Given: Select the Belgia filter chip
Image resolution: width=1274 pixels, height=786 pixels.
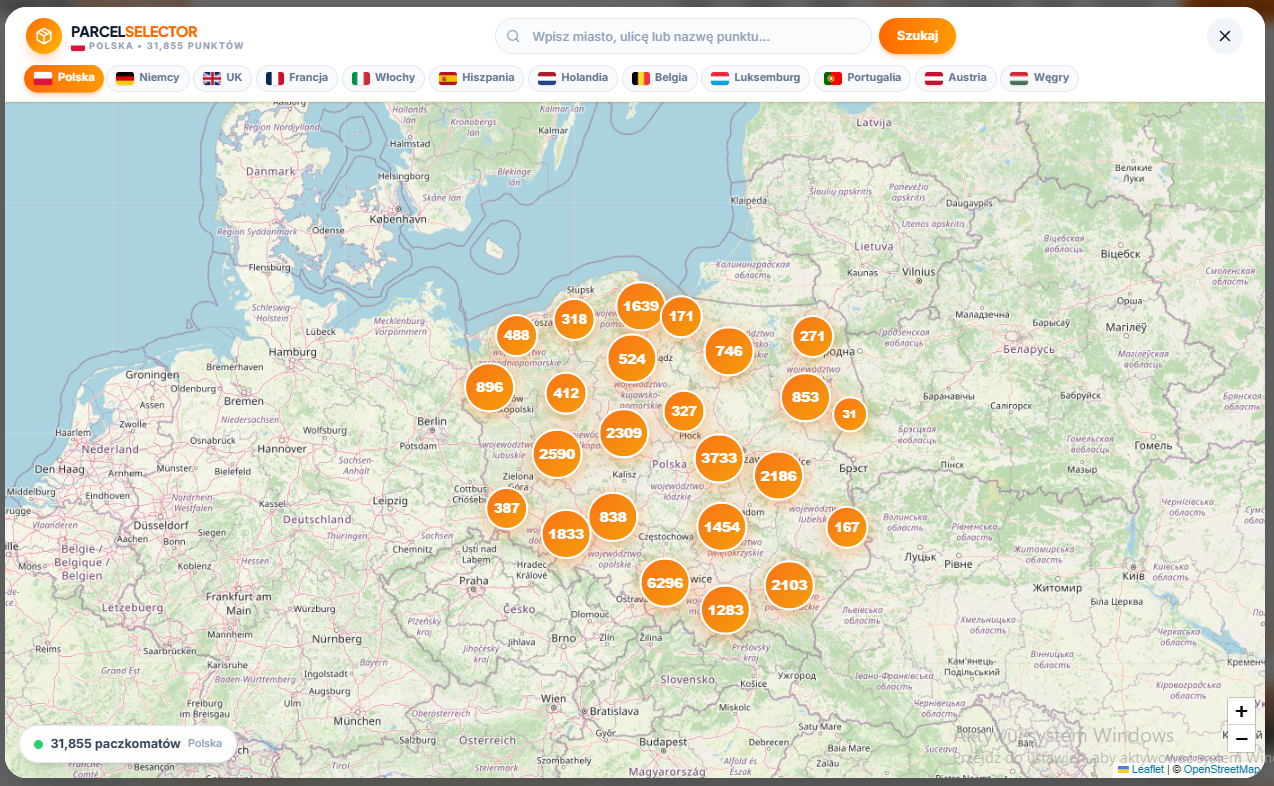Looking at the screenshot, I should [659, 77].
